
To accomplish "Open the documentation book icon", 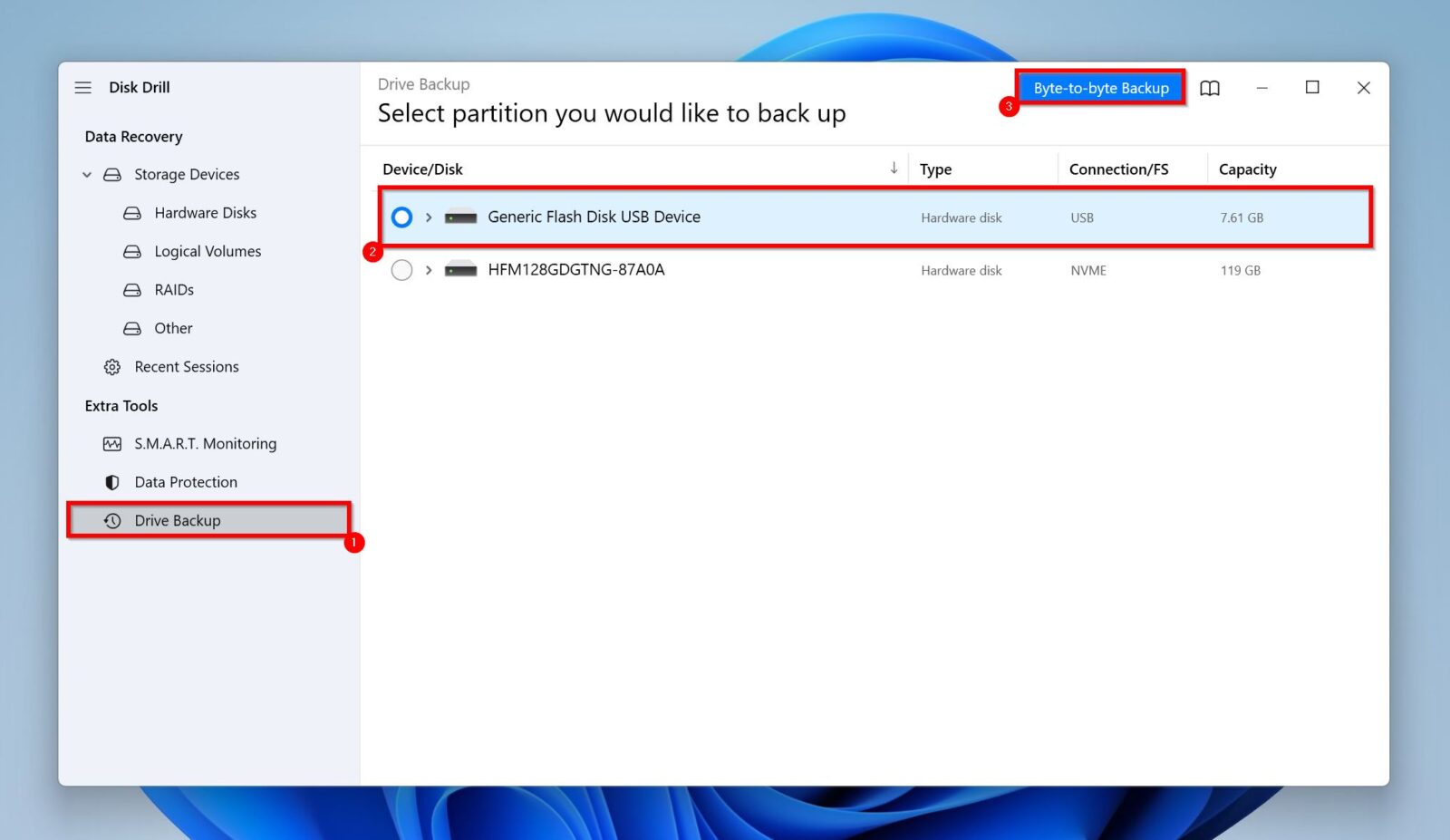I will coord(1210,88).
